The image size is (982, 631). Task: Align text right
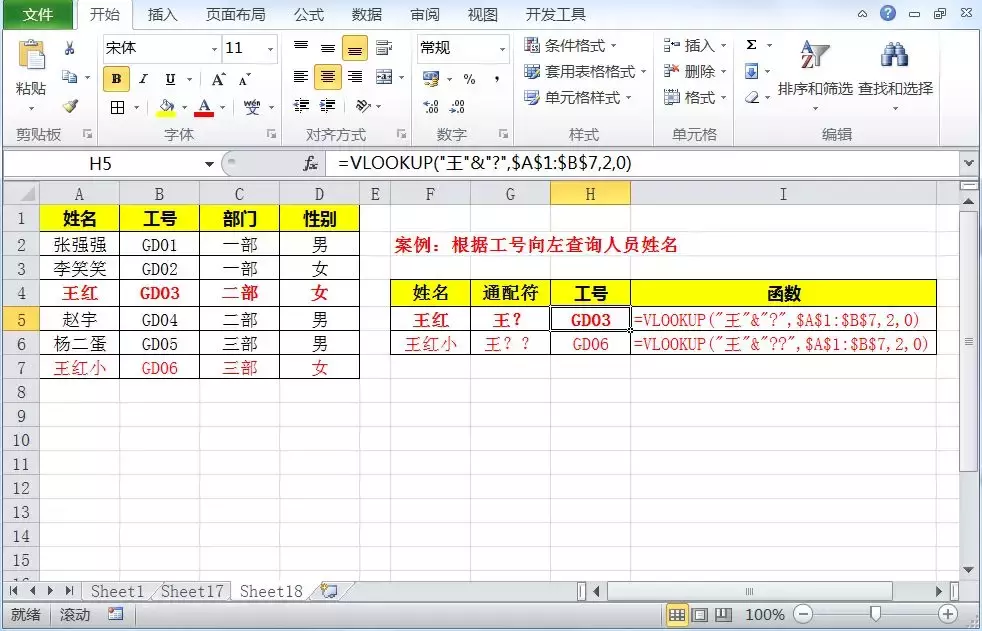[355, 77]
